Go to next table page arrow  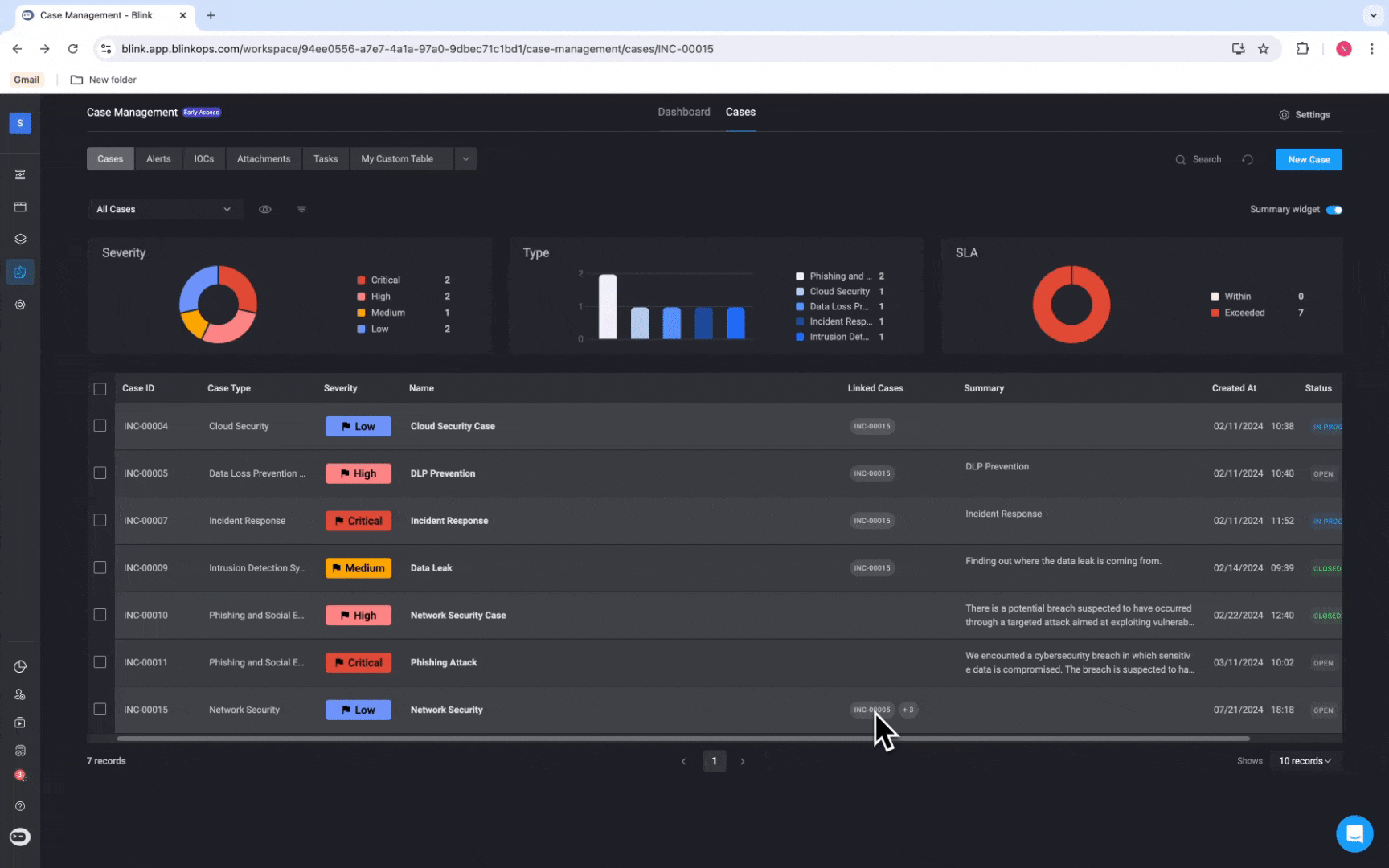(742, 761)
